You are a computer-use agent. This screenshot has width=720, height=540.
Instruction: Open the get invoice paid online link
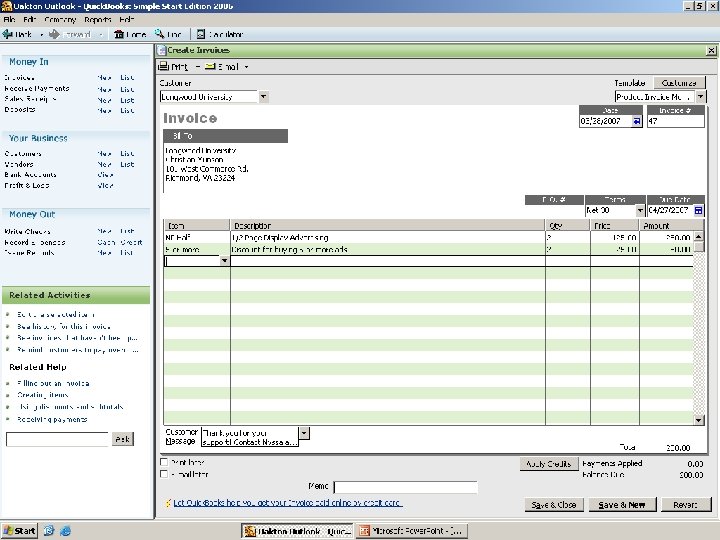click(x=288, y=503)
